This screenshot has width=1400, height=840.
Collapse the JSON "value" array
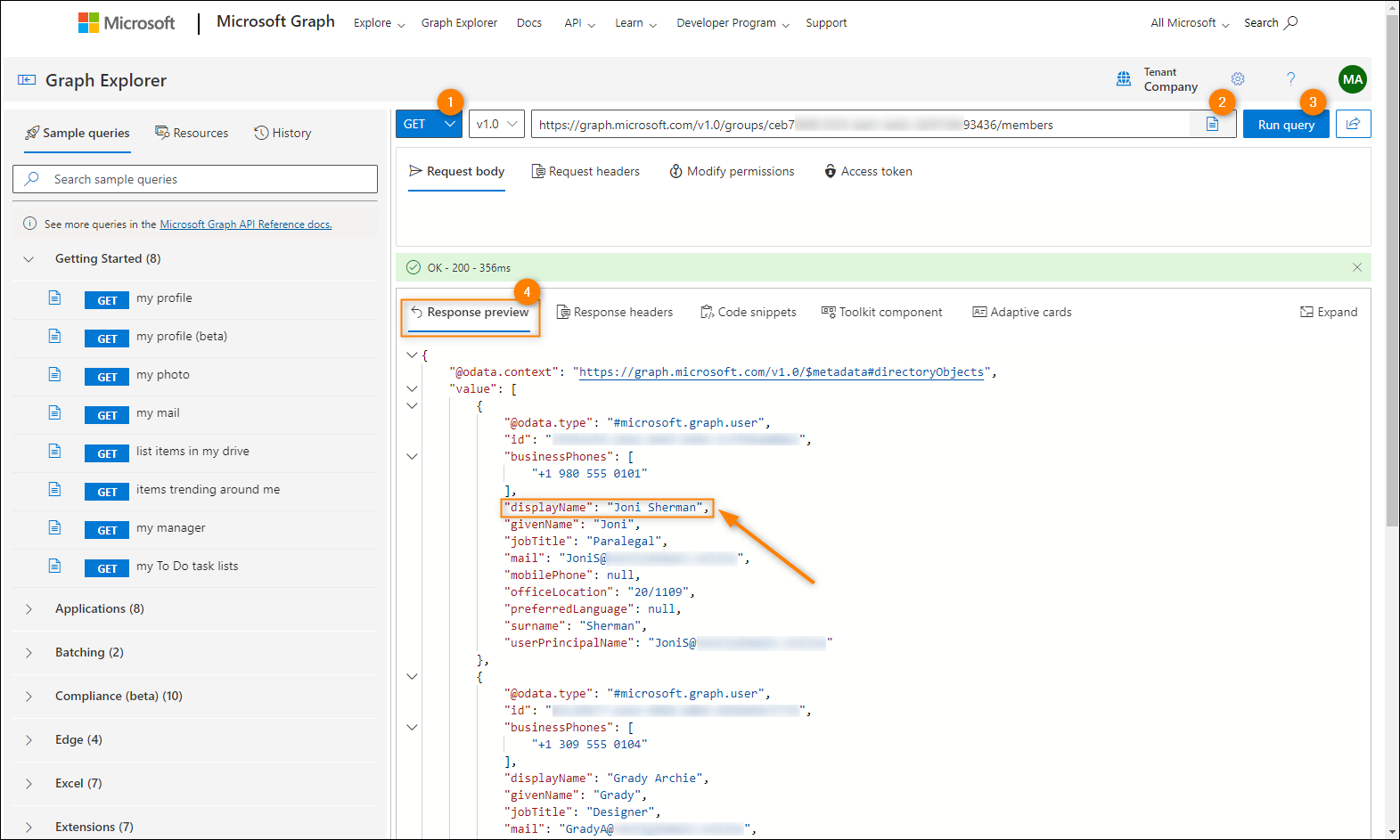[x=412, y=388]
